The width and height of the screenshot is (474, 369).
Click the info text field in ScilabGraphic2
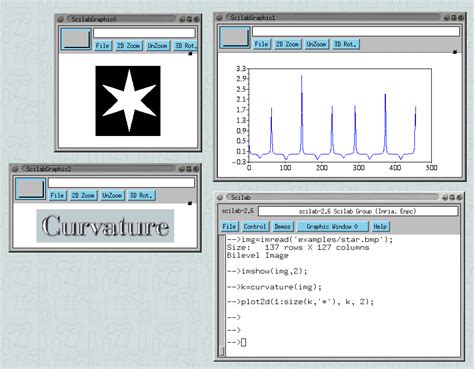(121, 183)
